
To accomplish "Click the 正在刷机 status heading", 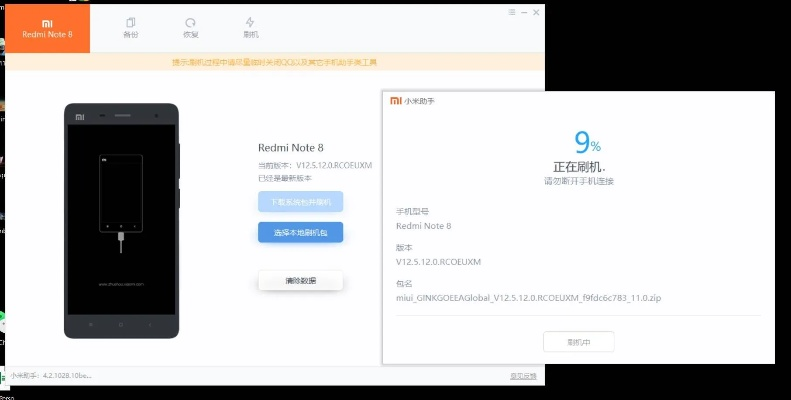I will (x=579, y=167).
